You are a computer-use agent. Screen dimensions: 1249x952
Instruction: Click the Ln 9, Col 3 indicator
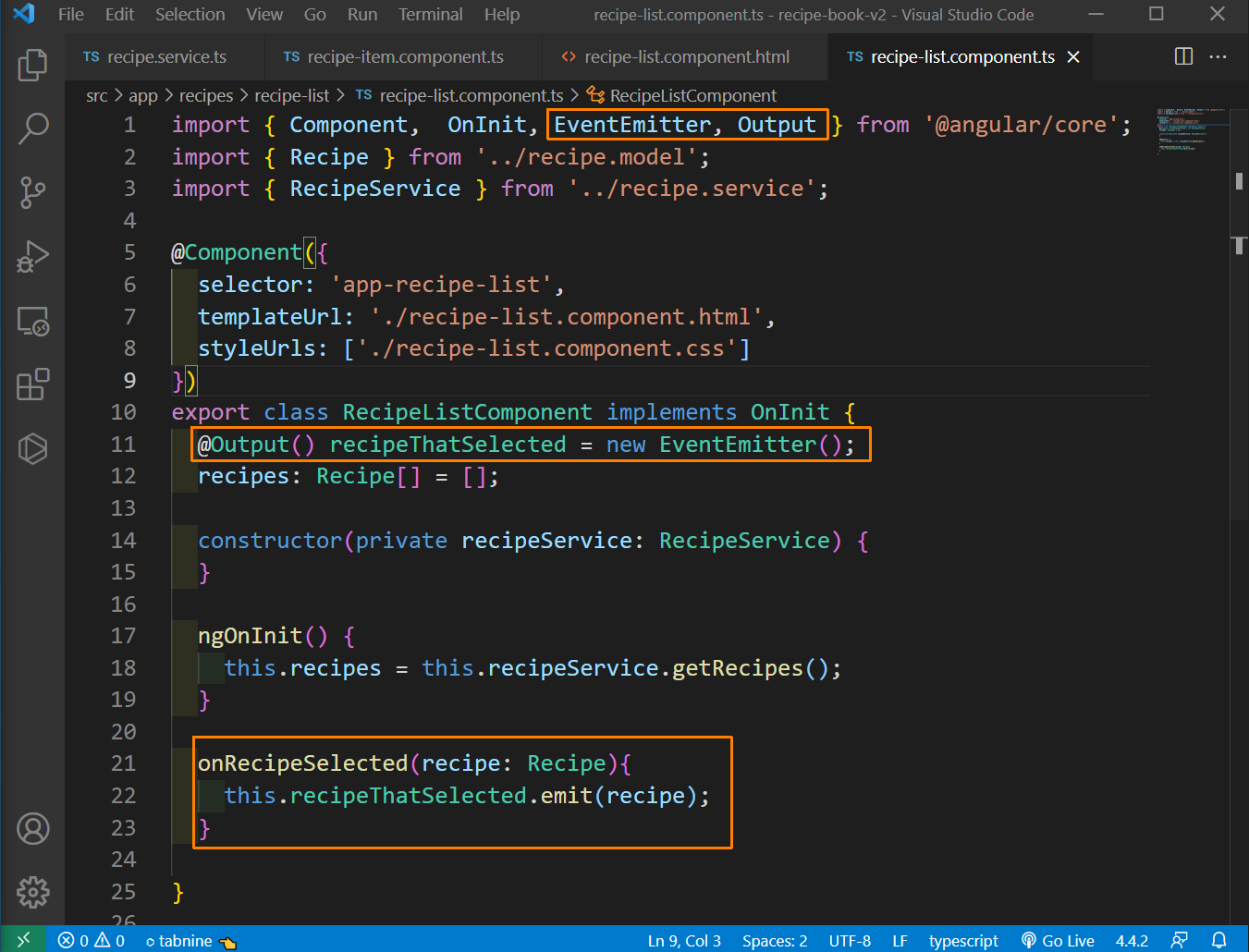point(684,940)
